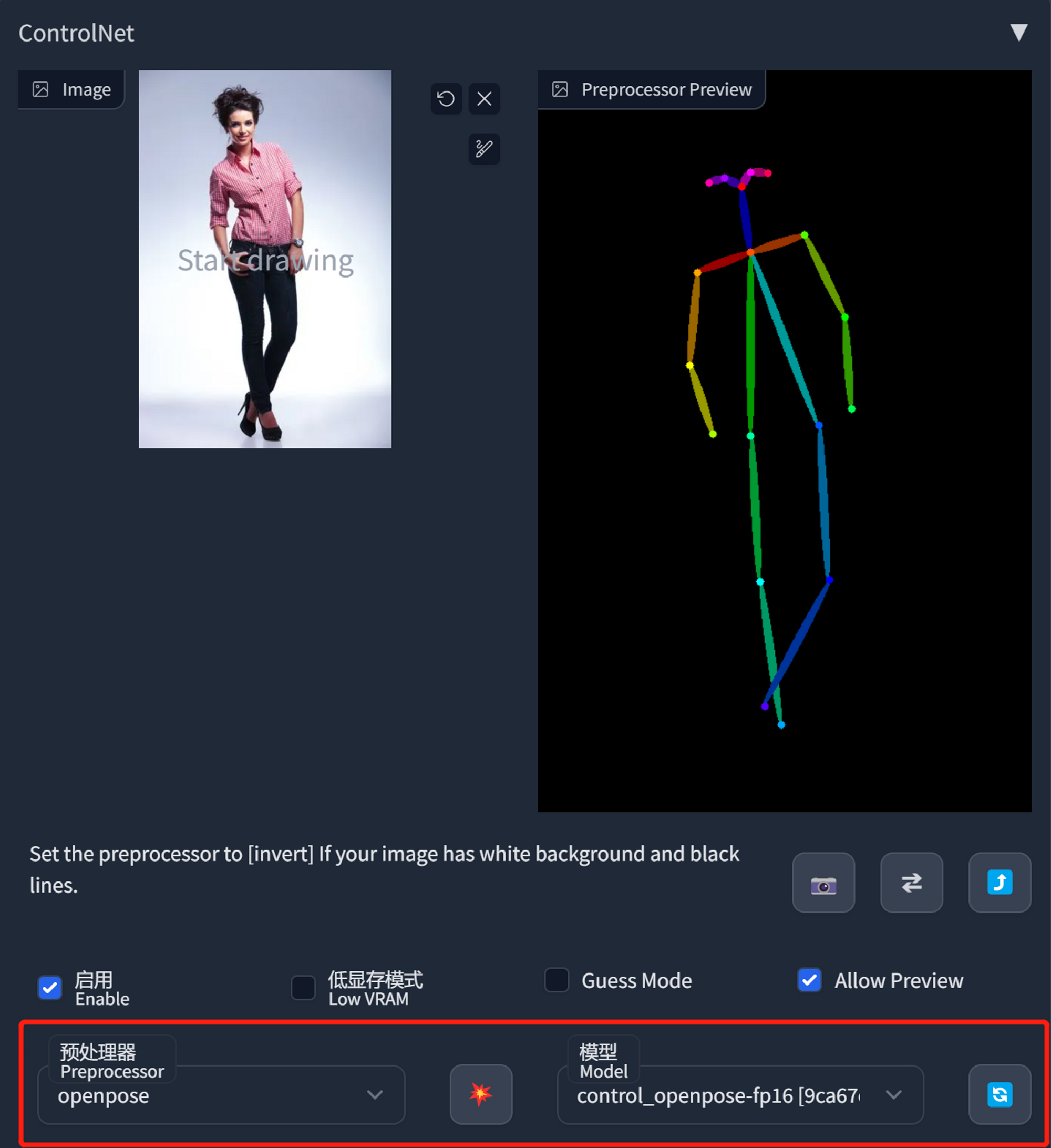Enable the Low VRAM checkbox
Screen dimensions: 1051x1148
click(x=303, y=987)
